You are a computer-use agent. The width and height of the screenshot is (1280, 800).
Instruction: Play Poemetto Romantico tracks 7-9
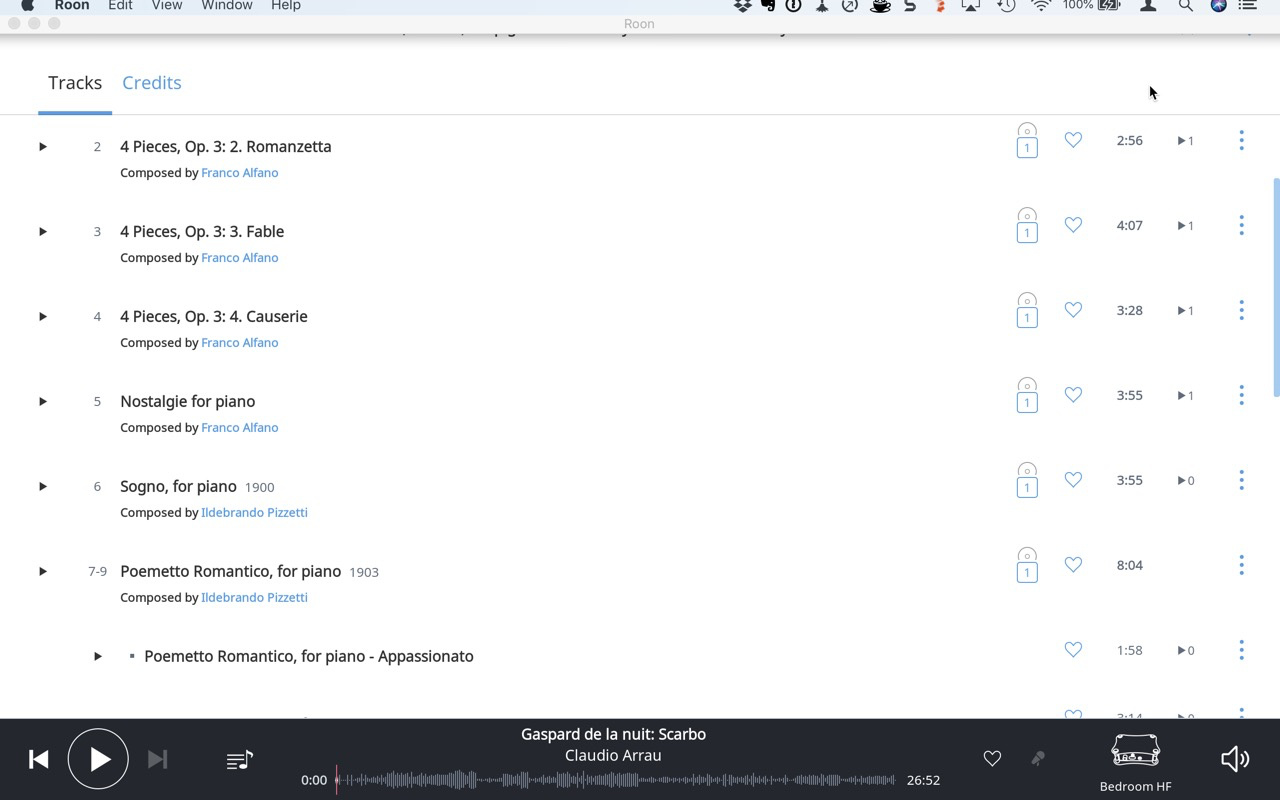point(43,571)
